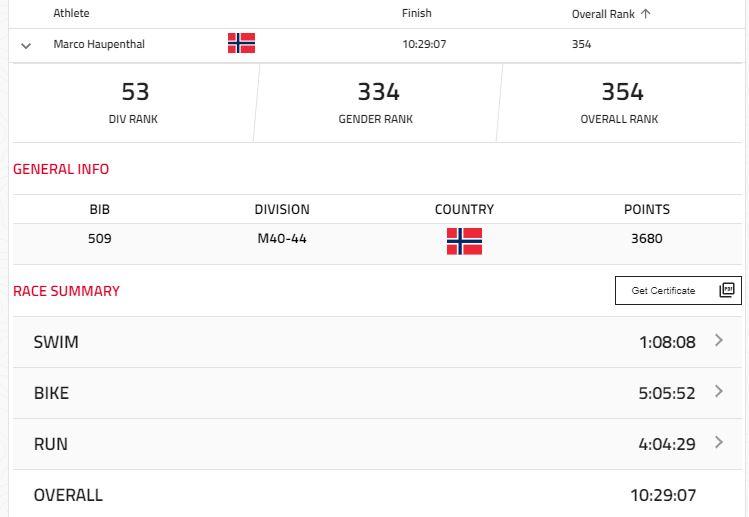Expand the BIKE split chevron
749x517 pixels.
718,391
